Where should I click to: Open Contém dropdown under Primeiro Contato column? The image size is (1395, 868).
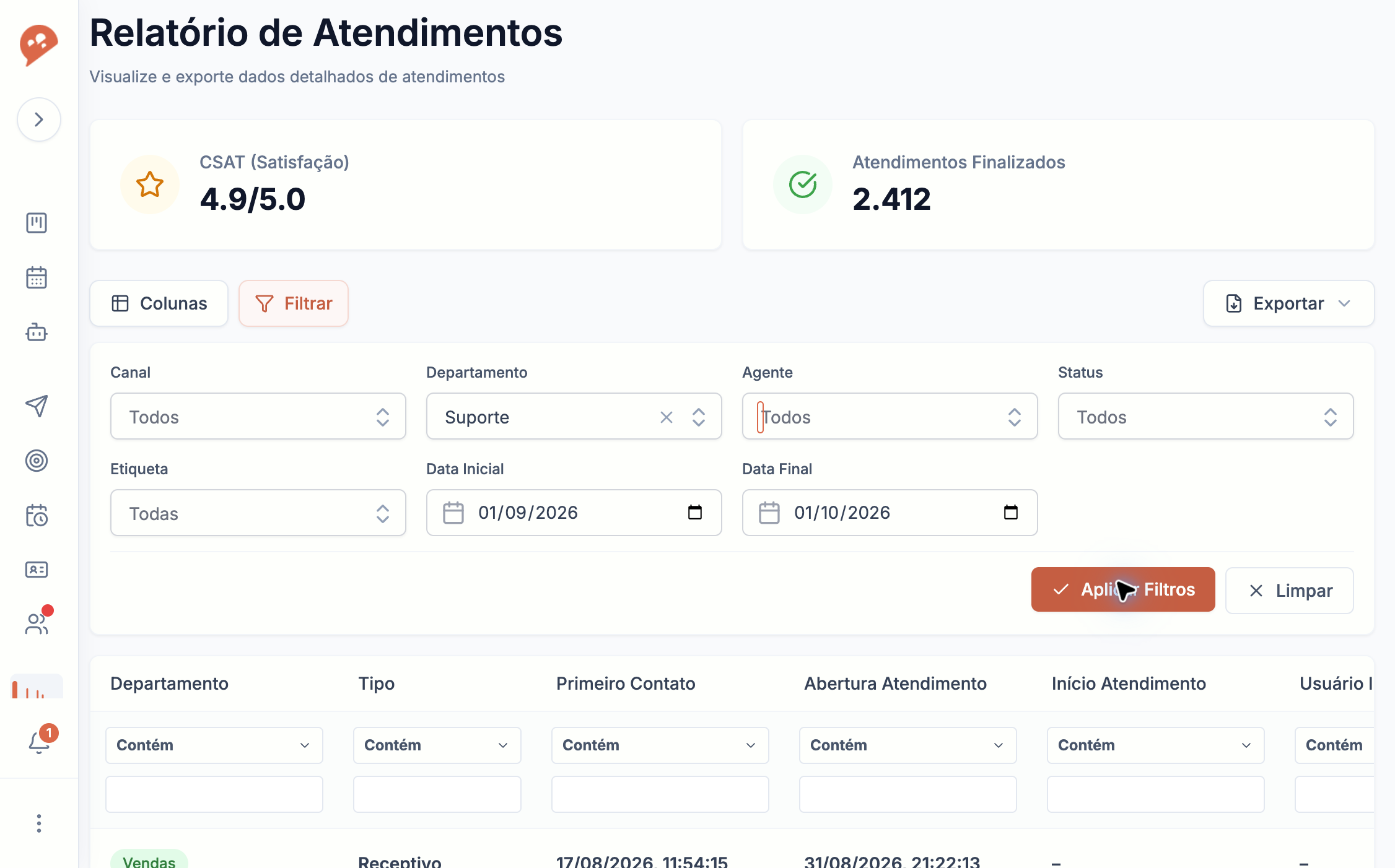660,745
